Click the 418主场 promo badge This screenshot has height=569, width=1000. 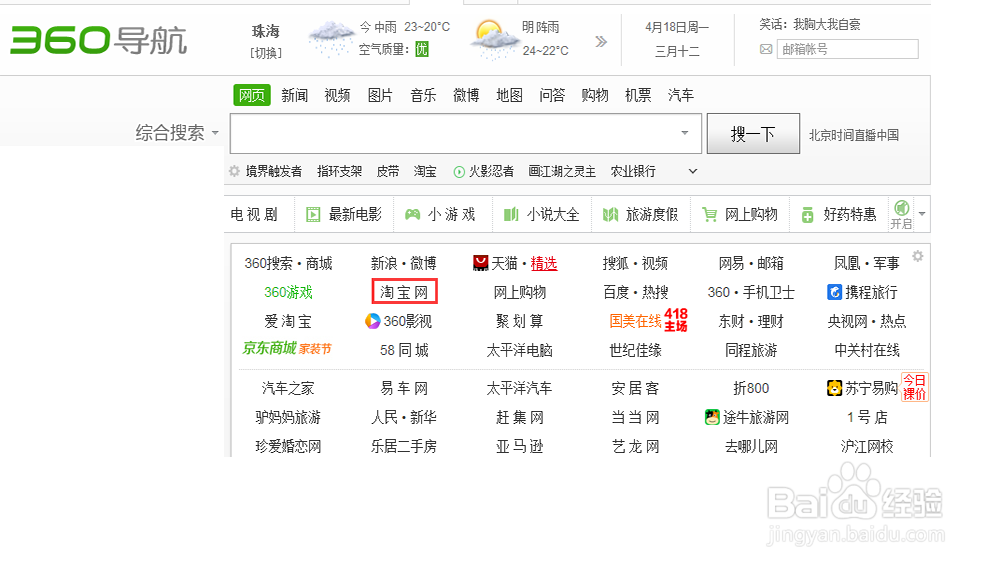point(676,320)
